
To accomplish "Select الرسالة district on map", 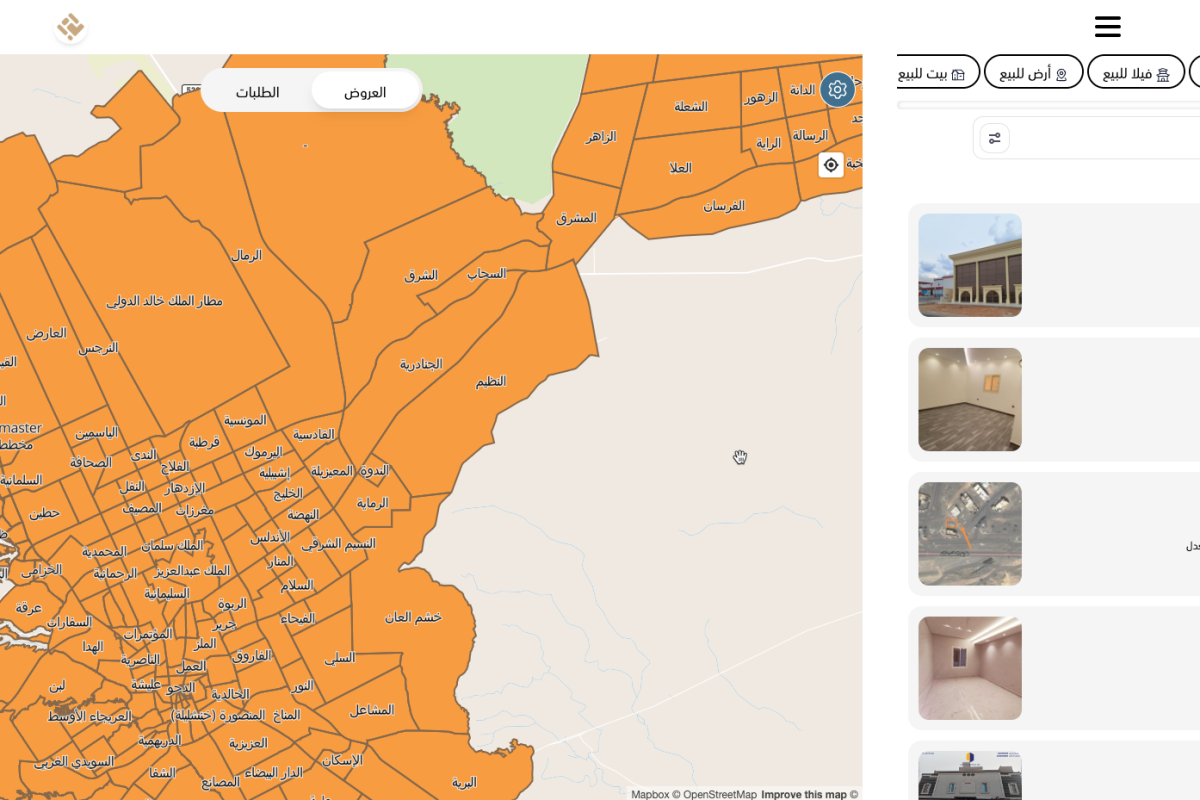I will pyautogui.click(x=810, y=135).
